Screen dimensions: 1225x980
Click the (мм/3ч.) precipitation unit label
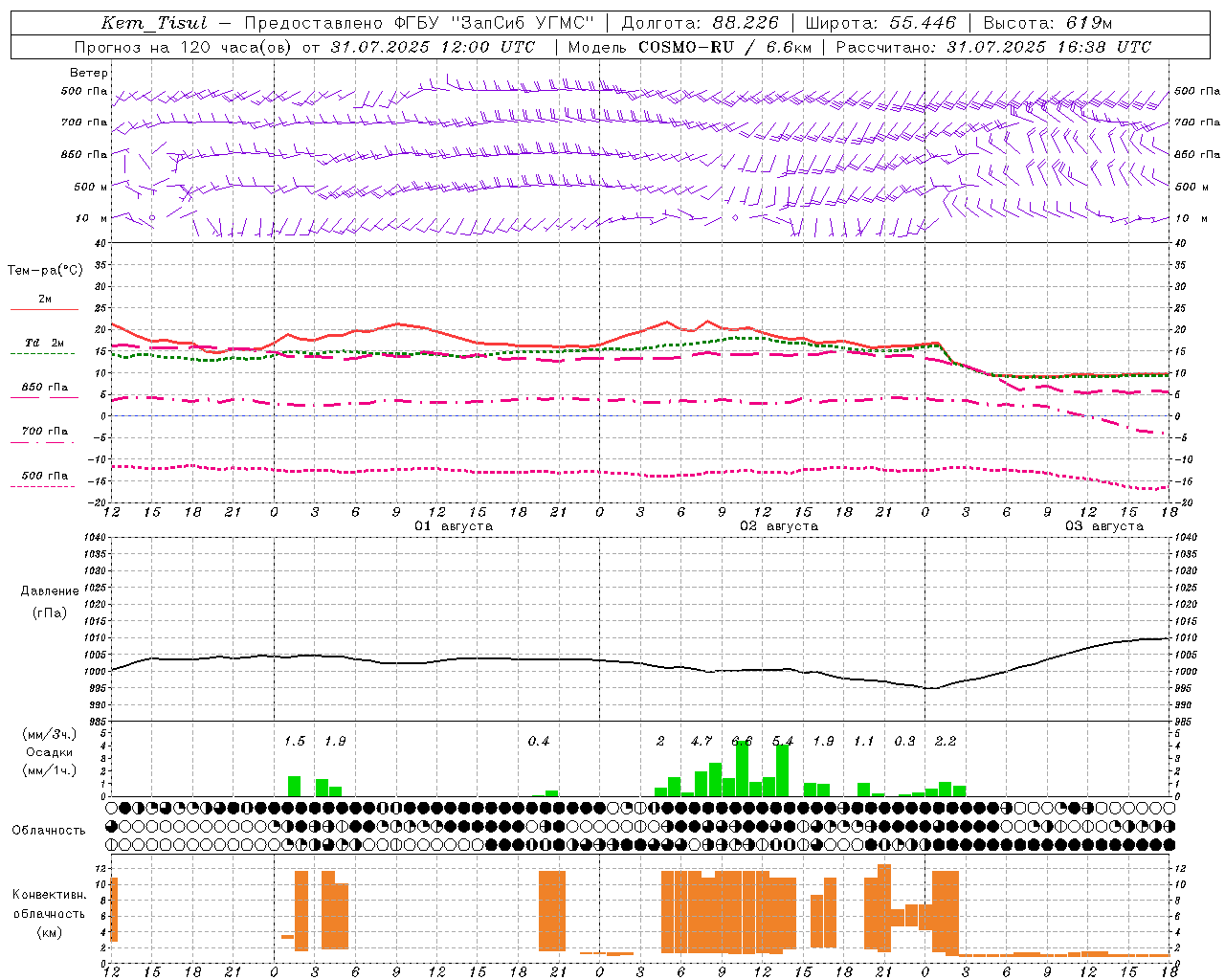point(50,734)
